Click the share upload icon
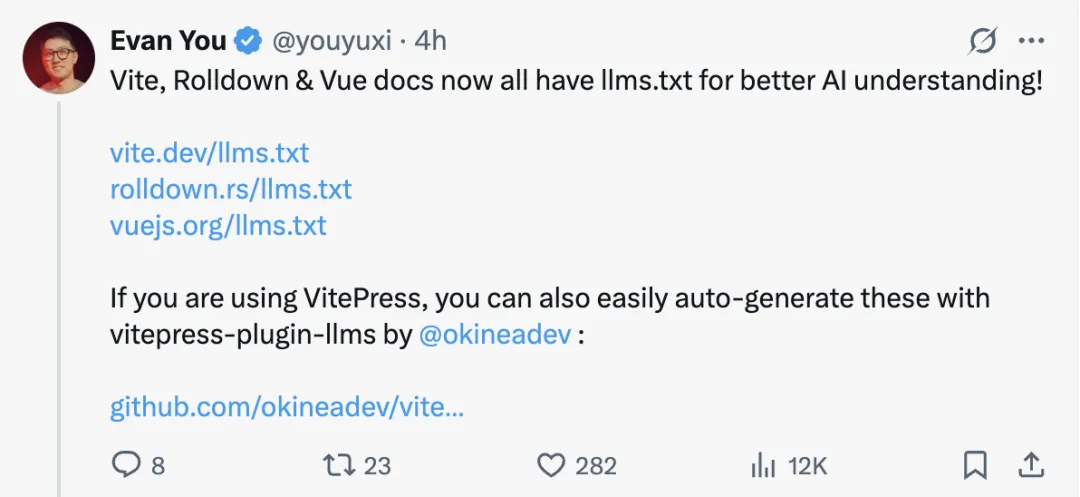Image resolution: width=1080 pixels, height=497 pixels. [1031, 466]
